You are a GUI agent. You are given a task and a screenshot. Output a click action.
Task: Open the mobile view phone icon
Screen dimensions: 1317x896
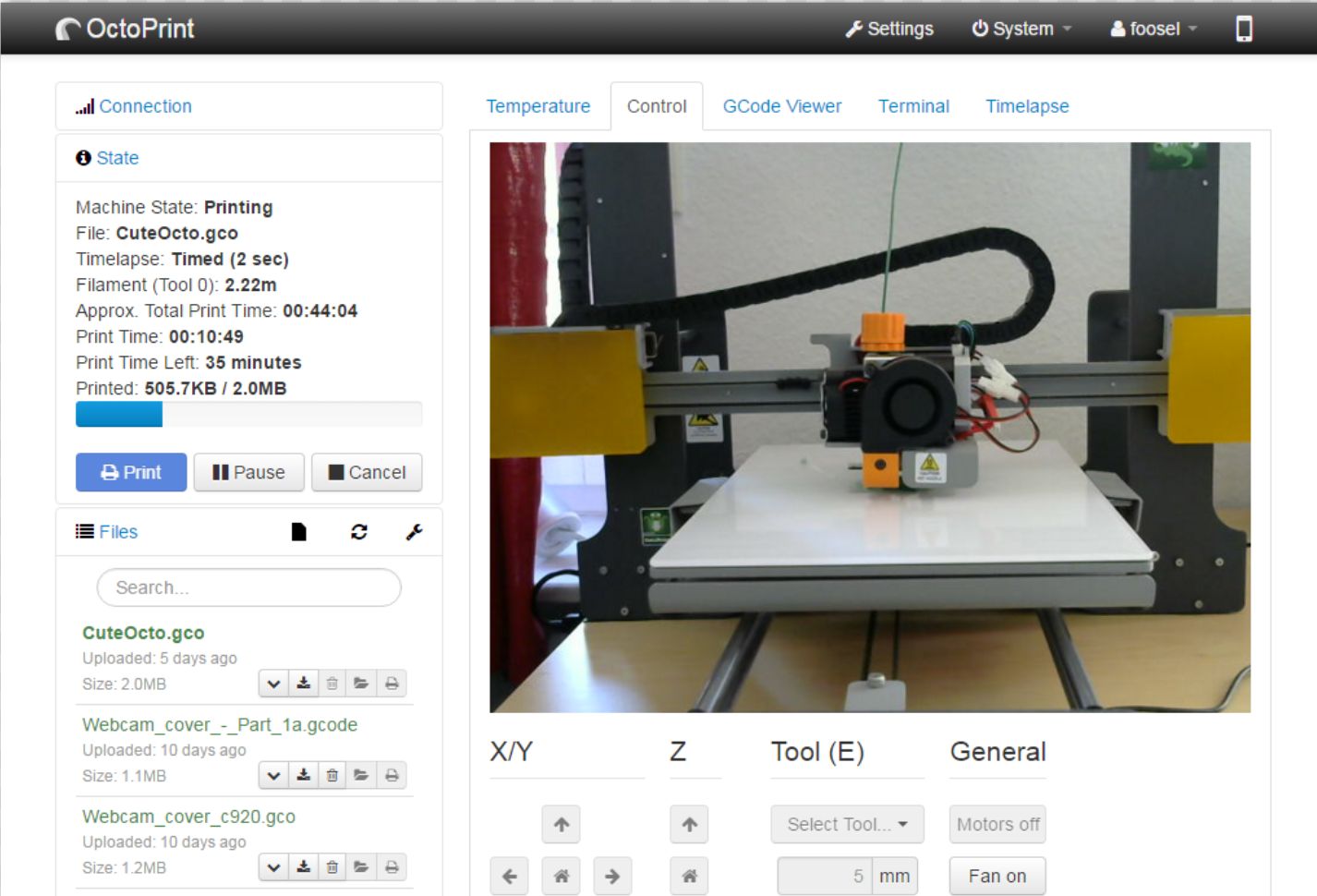(1244, 29)
